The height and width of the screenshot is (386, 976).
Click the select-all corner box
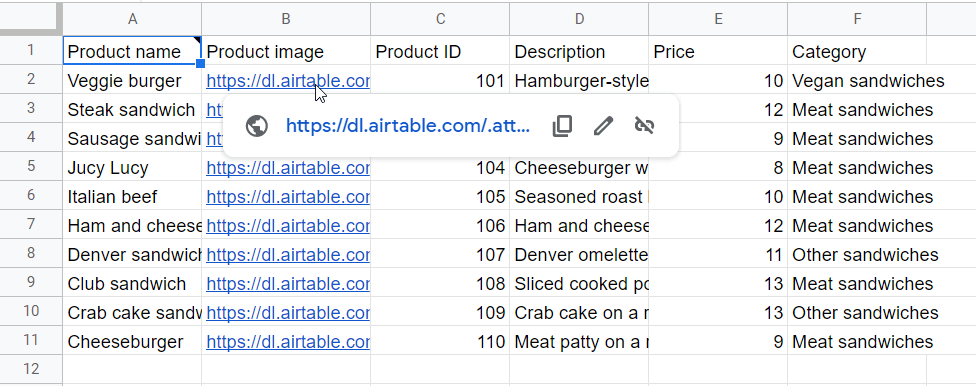[31, 19]
